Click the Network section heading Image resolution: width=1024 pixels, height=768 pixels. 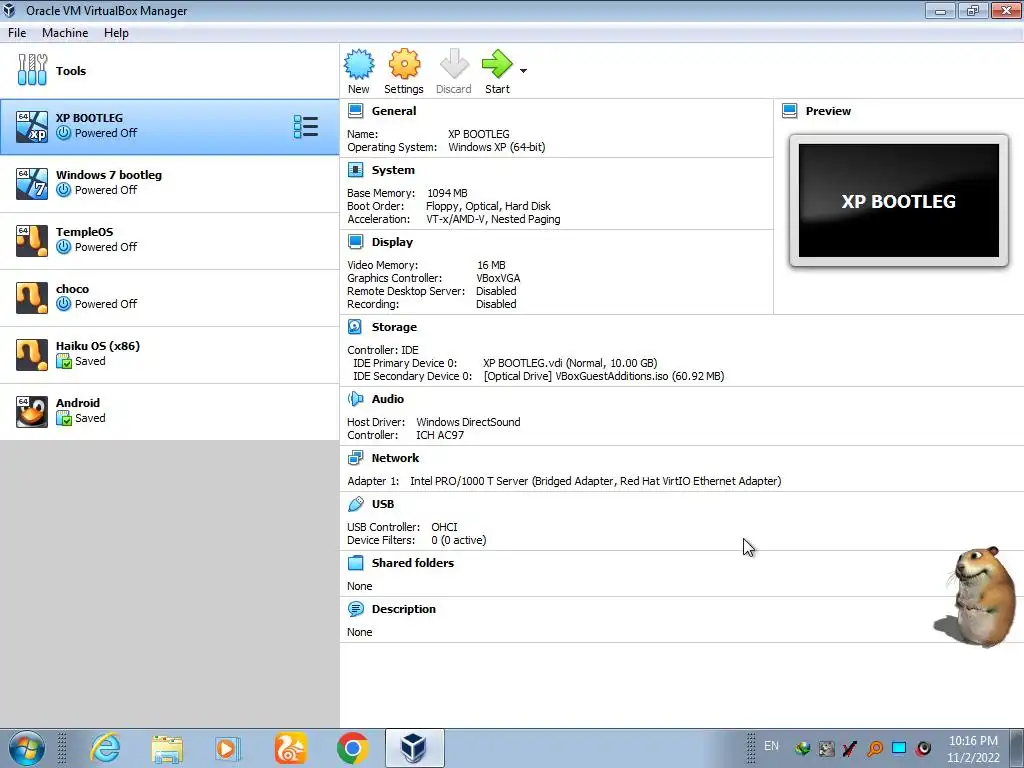[x=395, y=458]
